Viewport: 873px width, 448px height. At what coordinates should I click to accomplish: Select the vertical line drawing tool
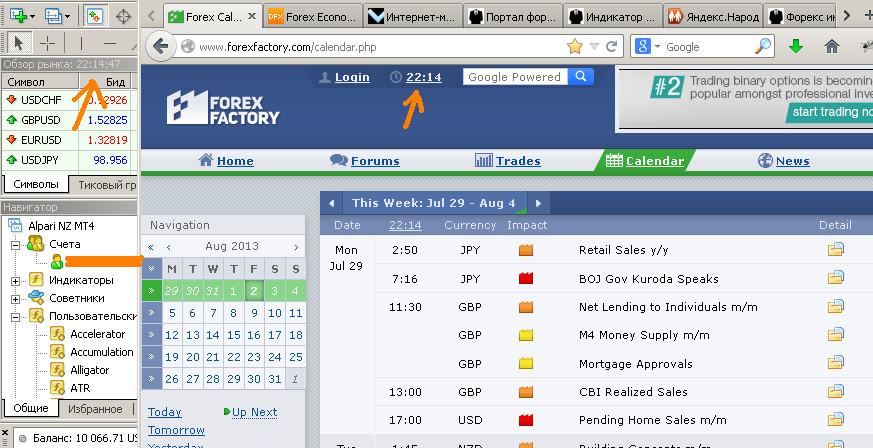click(x=81, y=43)
